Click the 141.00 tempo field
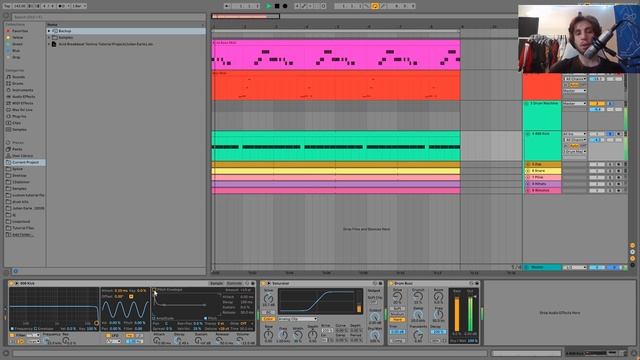 [19, 6]
